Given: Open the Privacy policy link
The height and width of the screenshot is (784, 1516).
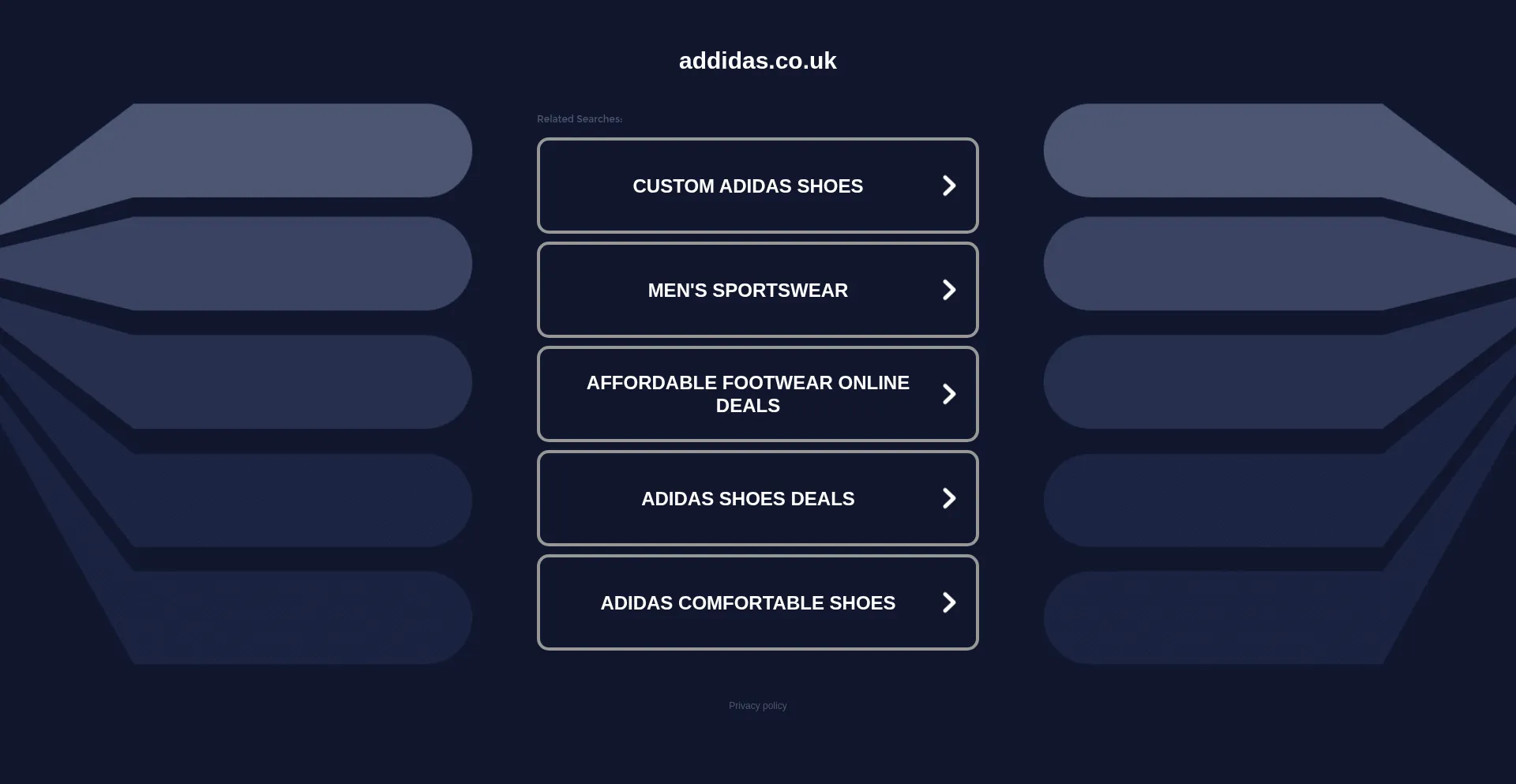Looking at the screenshot, I should [x=757, y=705].
